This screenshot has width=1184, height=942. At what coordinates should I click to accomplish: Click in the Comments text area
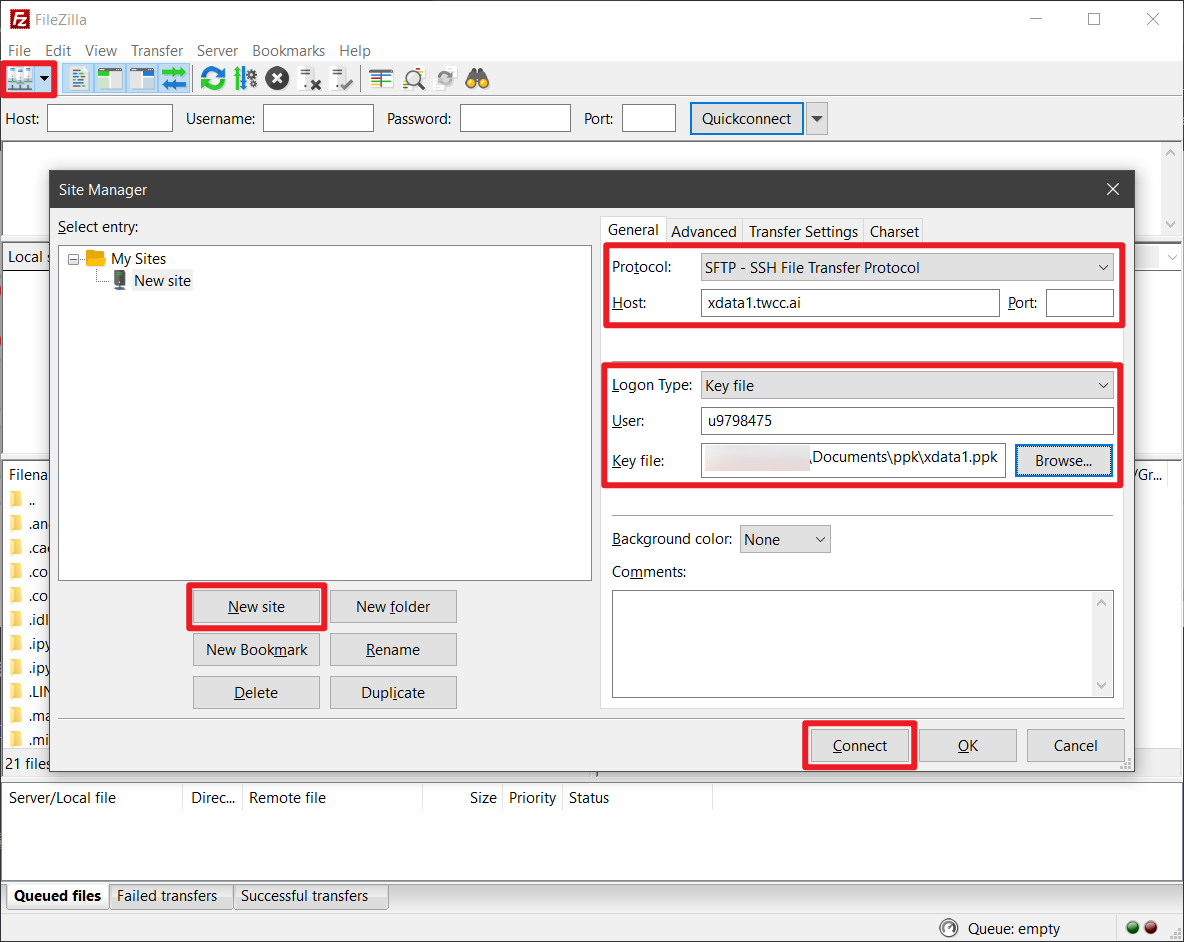[862, 644]
